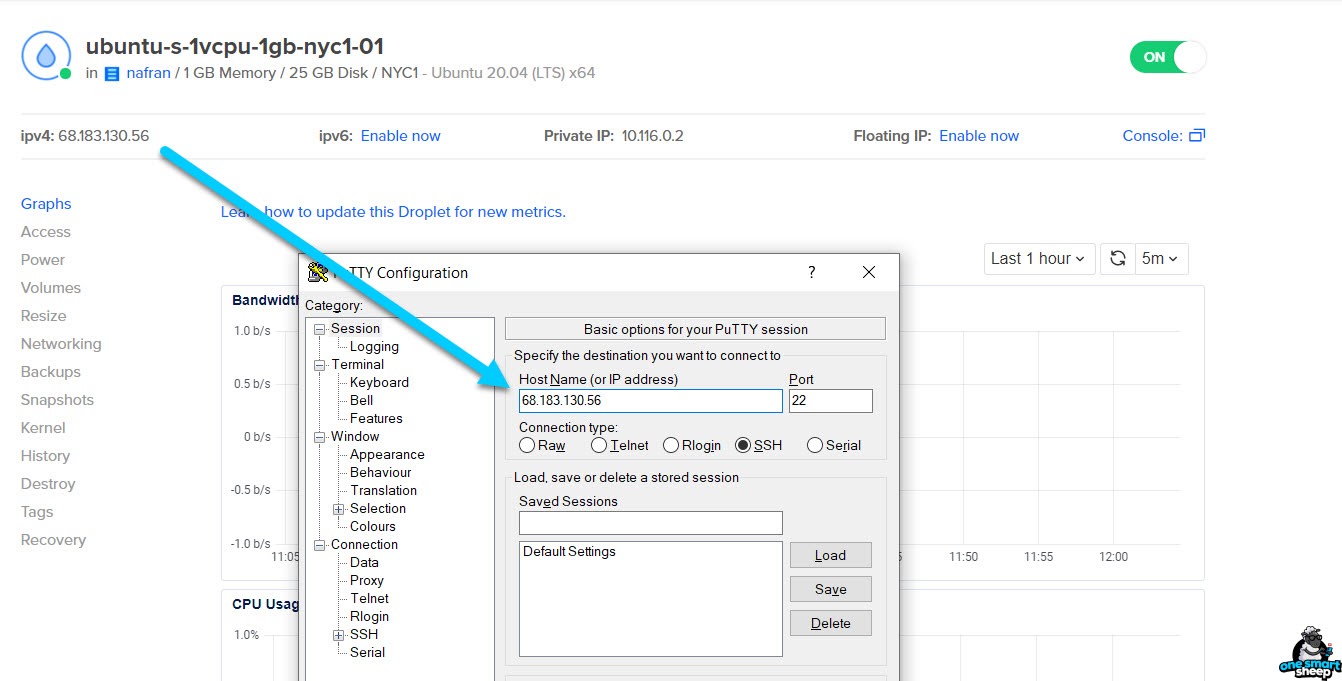The image size is (1342, 681).
Task: Select Features in the category tree
Action: [x=376, y=419]
